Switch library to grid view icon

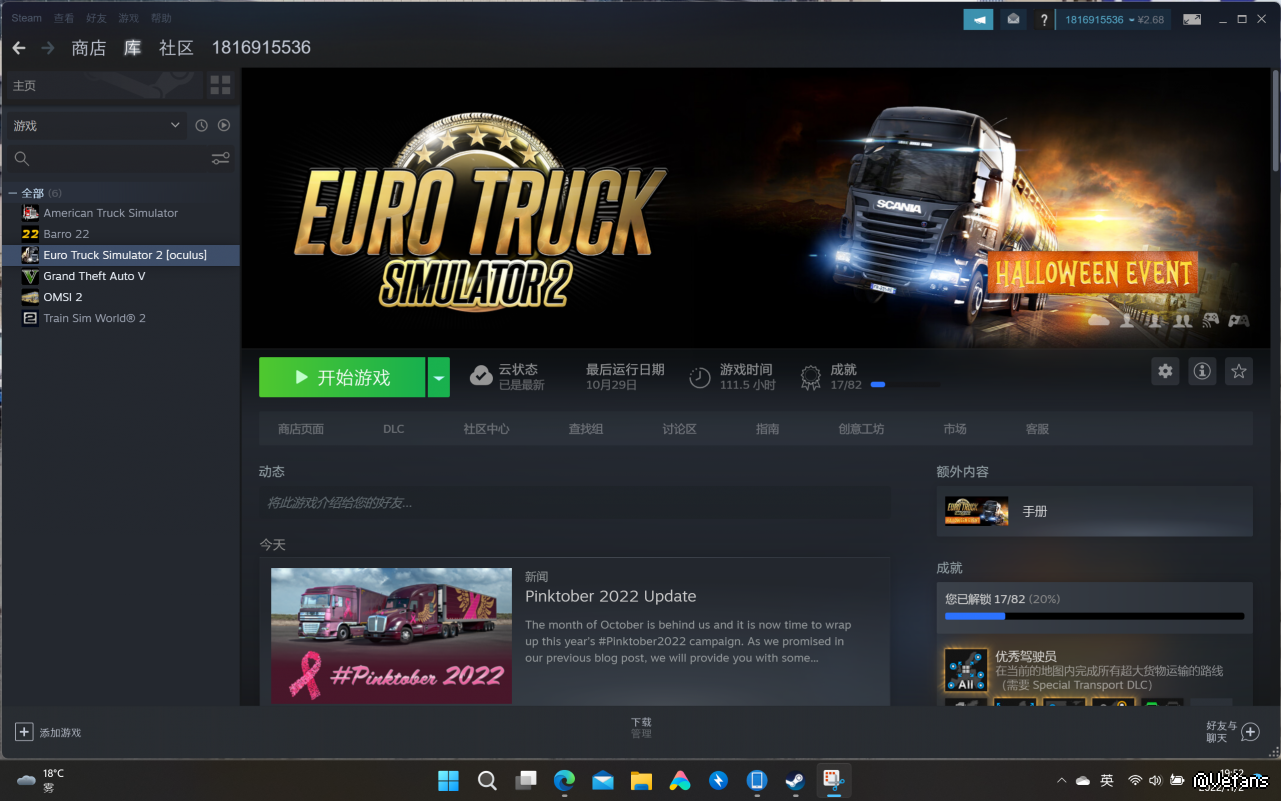pyautogui.click(x=220, y=86)
